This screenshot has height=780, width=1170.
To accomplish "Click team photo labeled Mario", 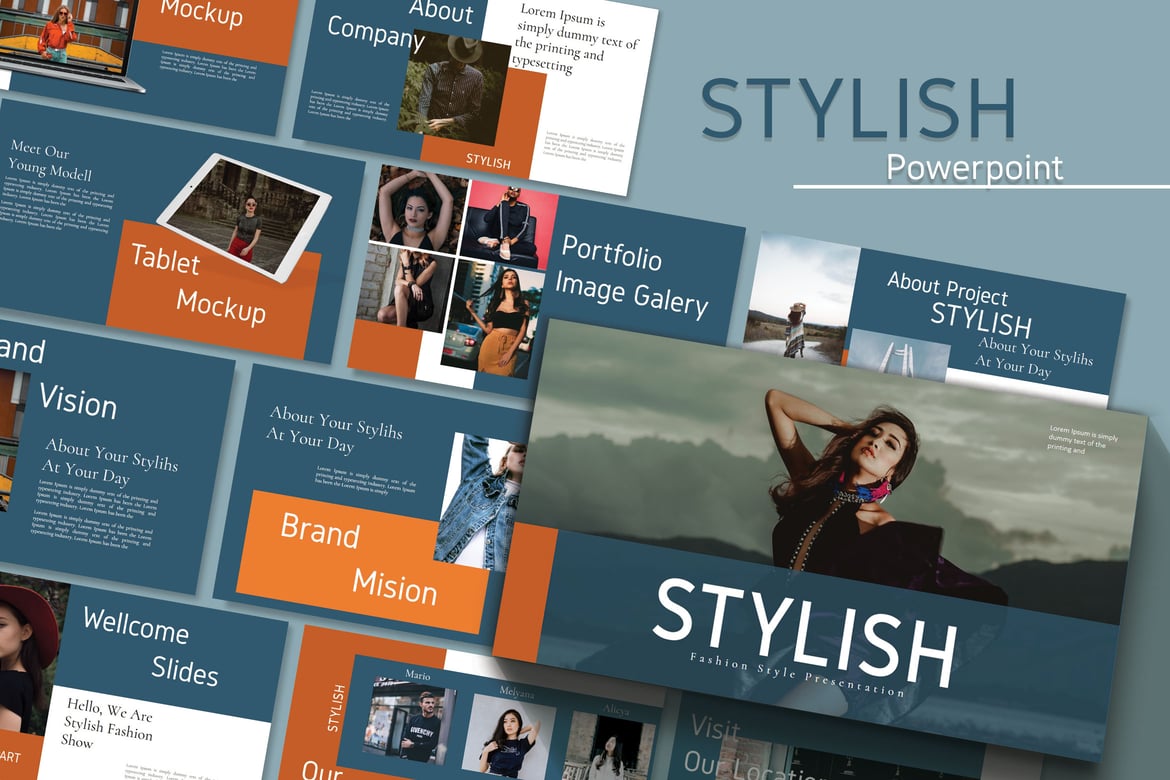I will [409, 720].
